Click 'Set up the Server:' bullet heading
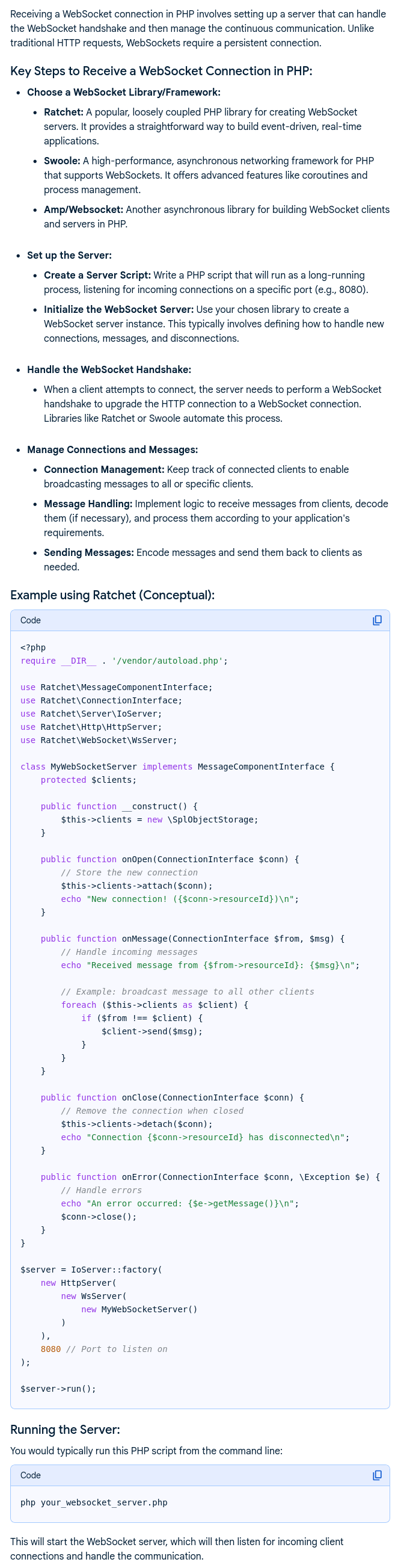This screenshot has width=401, height=1568. 69,255
